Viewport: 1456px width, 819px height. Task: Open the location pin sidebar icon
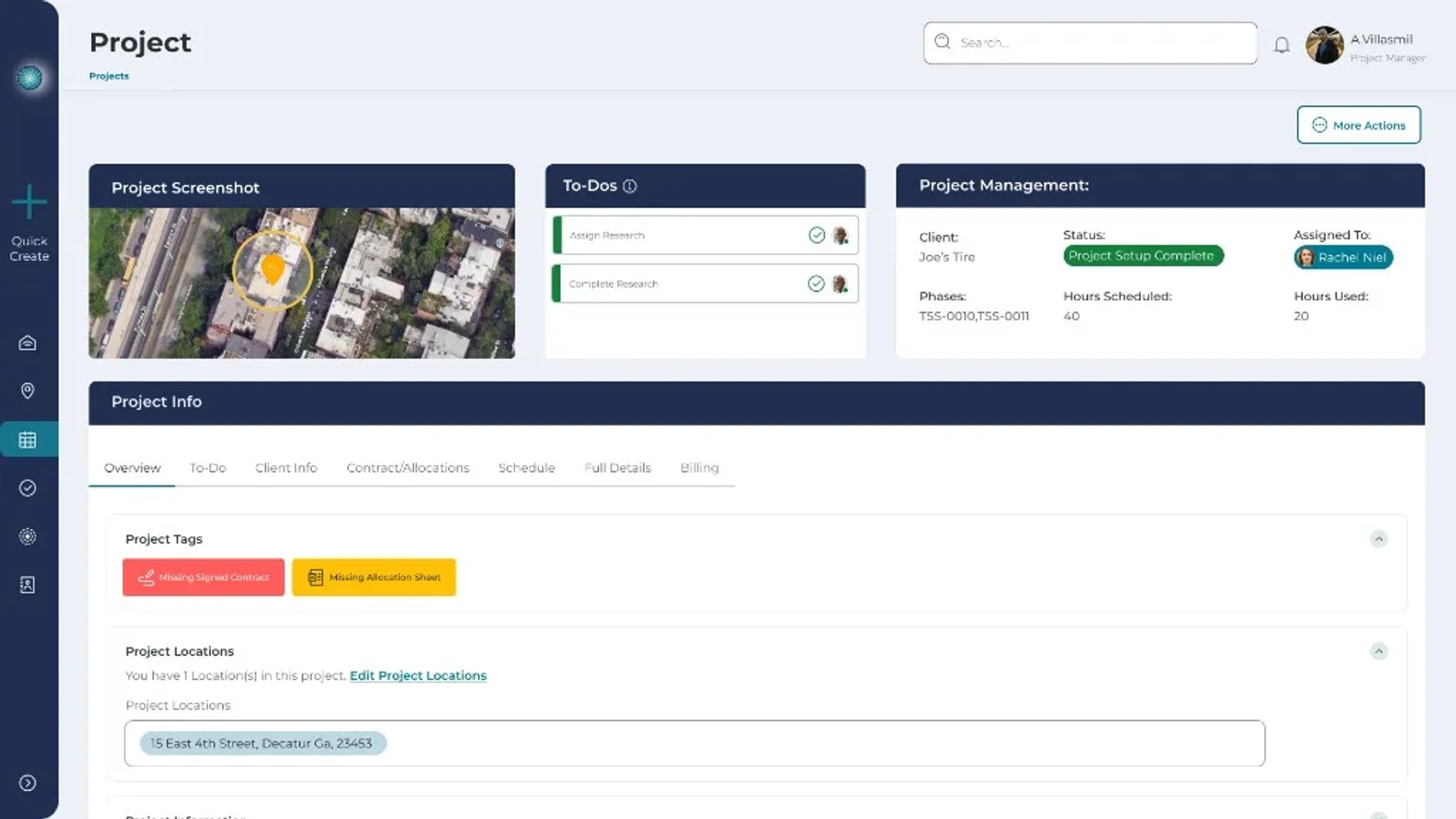28,391
